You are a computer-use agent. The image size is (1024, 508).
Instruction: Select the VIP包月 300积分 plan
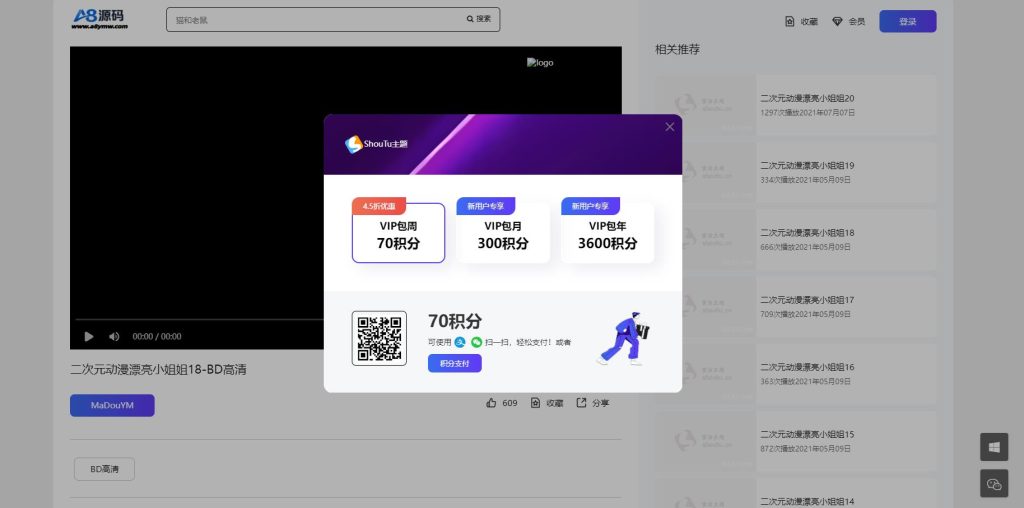[x=503, y=233]
